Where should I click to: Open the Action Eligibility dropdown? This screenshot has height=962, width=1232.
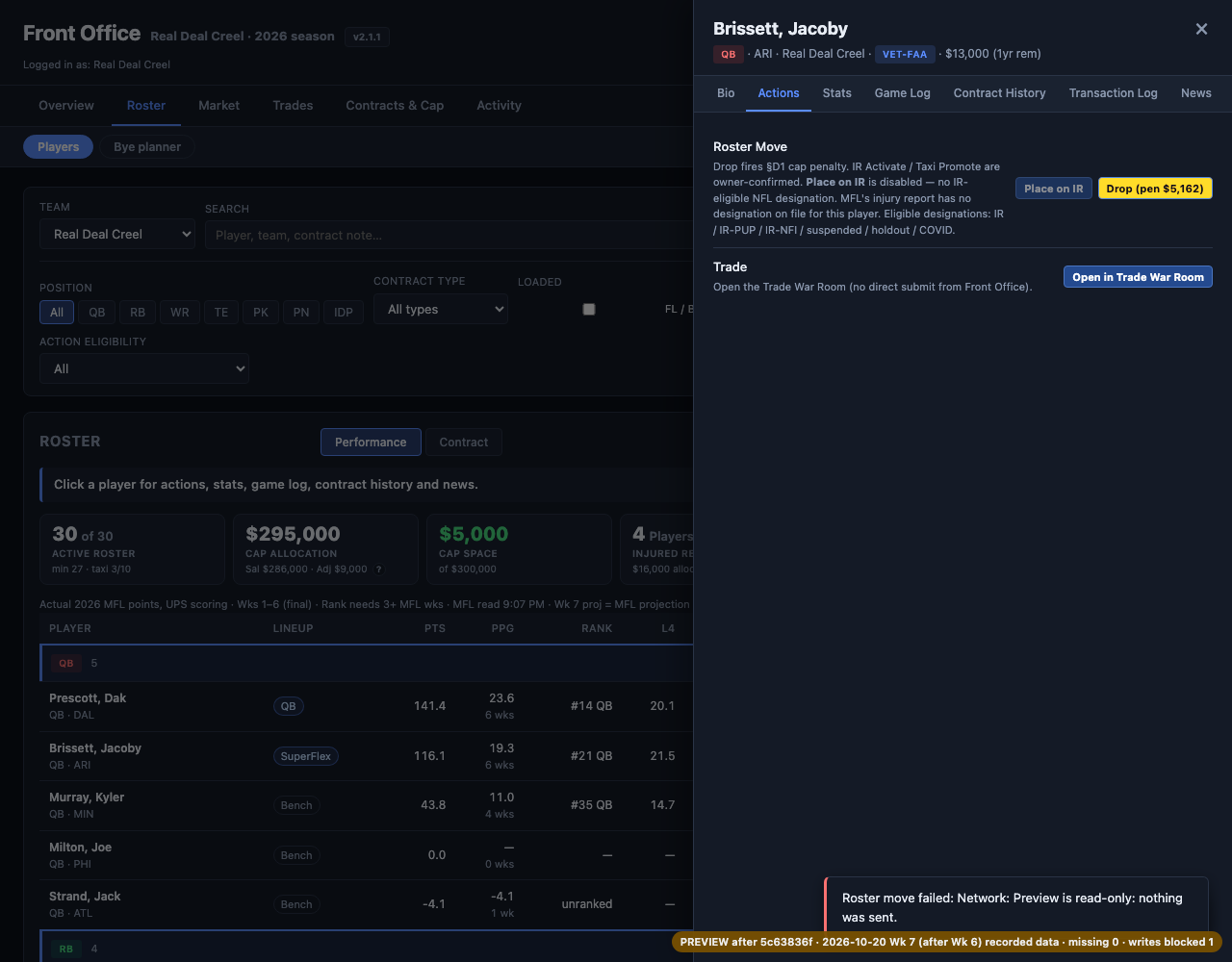click(144, 368)
